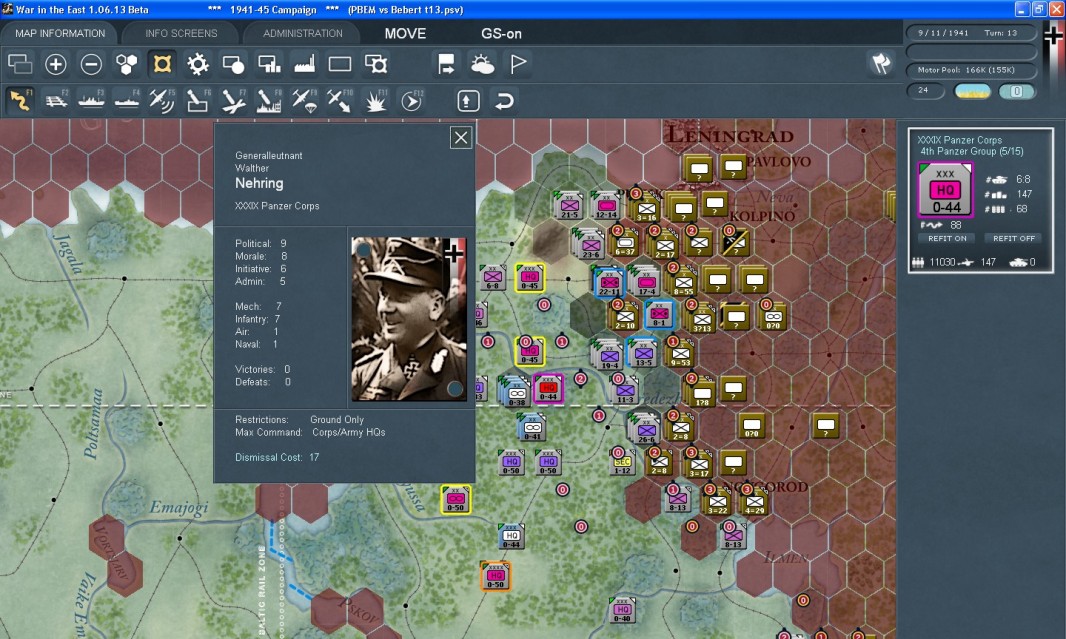Open the Info Screens tab

pyautogui.click(x=181, y=33)
